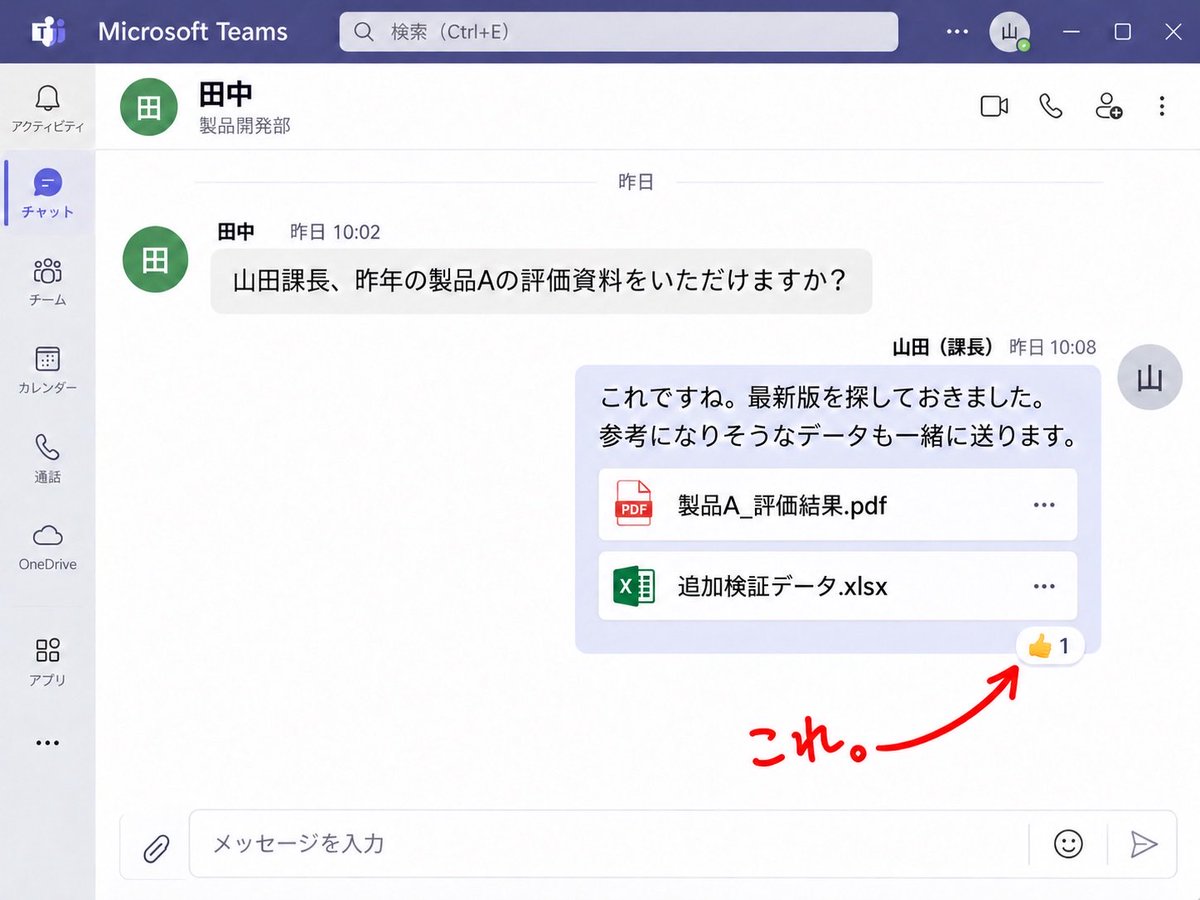Click the Microsoft Teams logo icon
Image resolution: width=1200 pixels, height=900 pixels.
47,31
